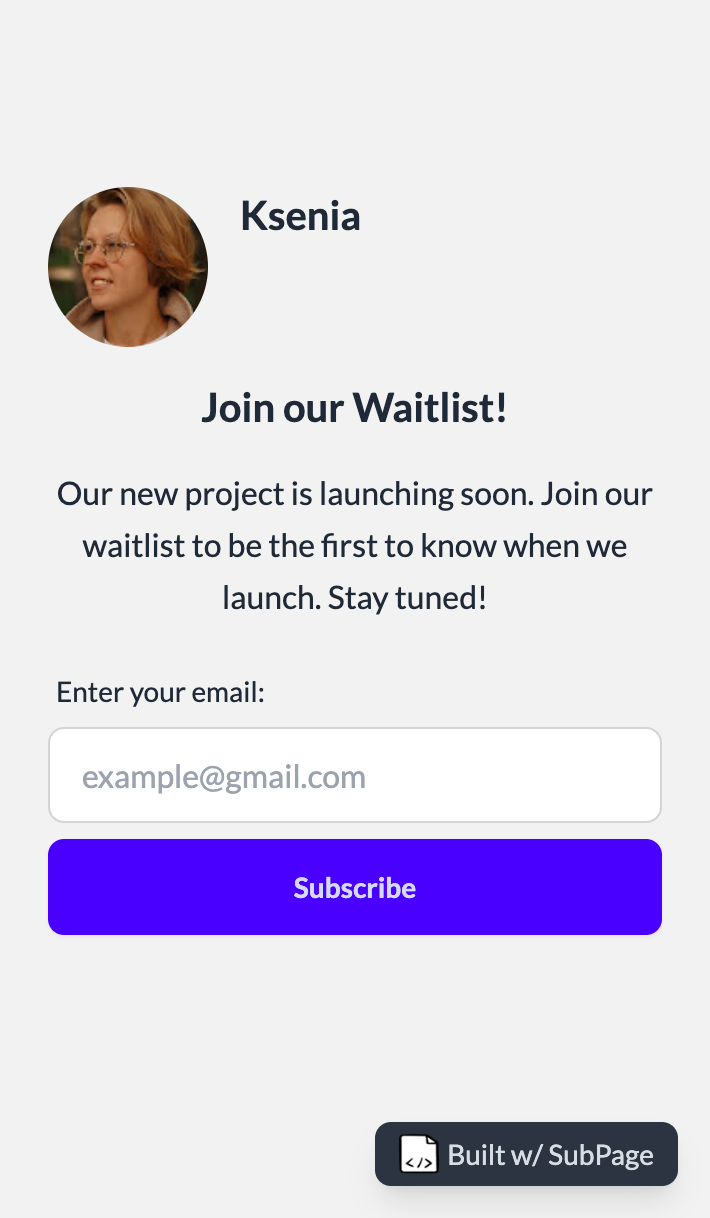Click the Enter your email label

coord(160,692)
